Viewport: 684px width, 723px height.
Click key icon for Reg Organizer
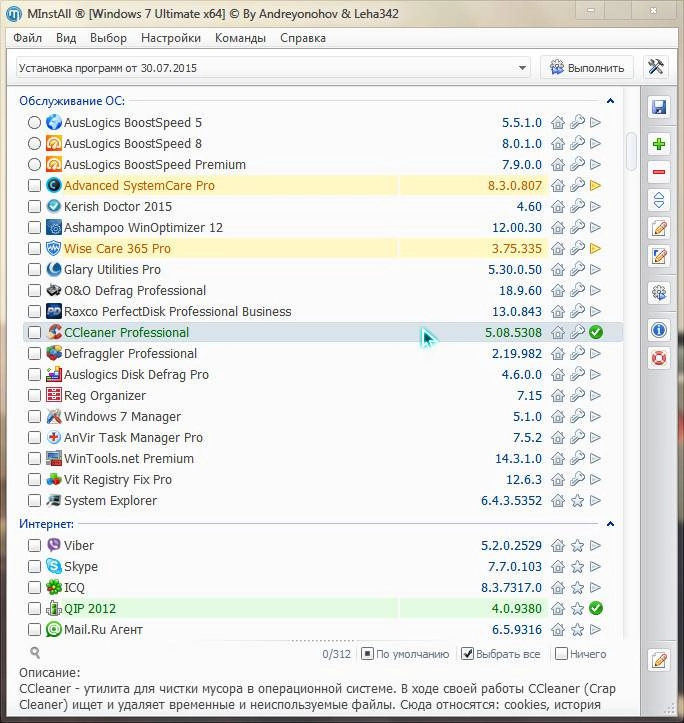(x=577, y=395)
